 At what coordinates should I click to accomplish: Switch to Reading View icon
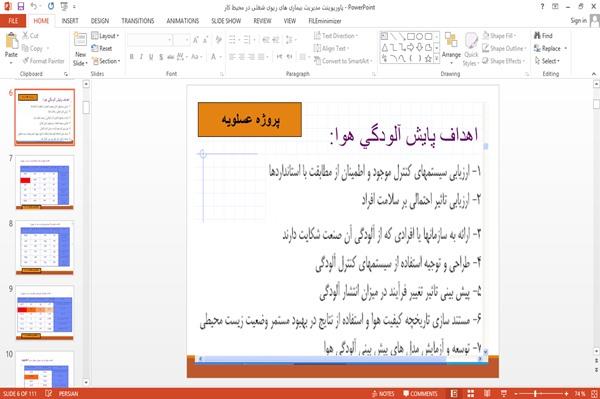[487, 394]
